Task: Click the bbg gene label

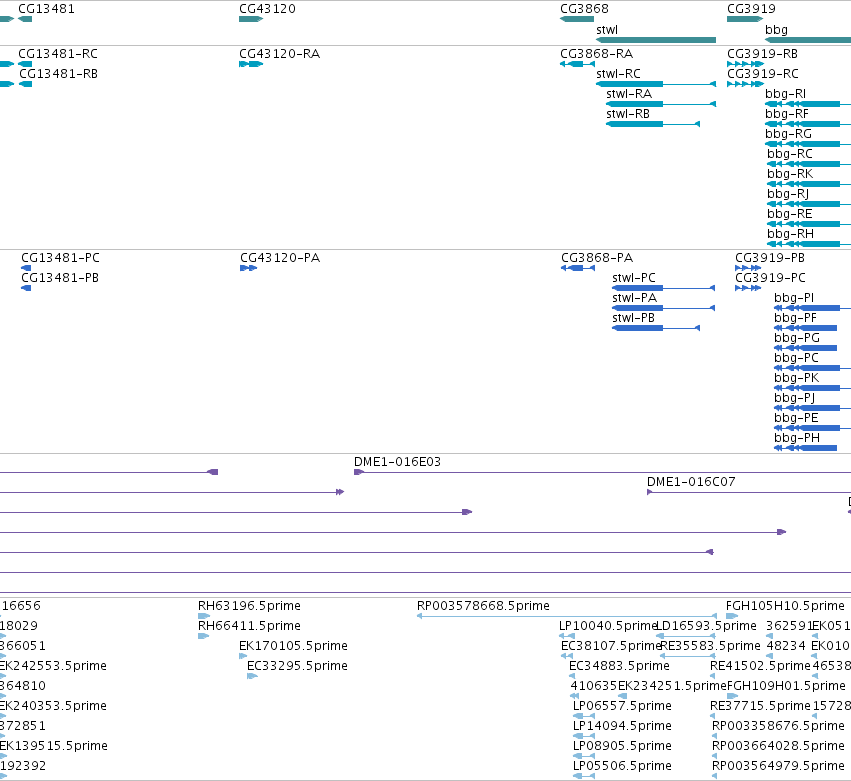Action: [776, 30]
